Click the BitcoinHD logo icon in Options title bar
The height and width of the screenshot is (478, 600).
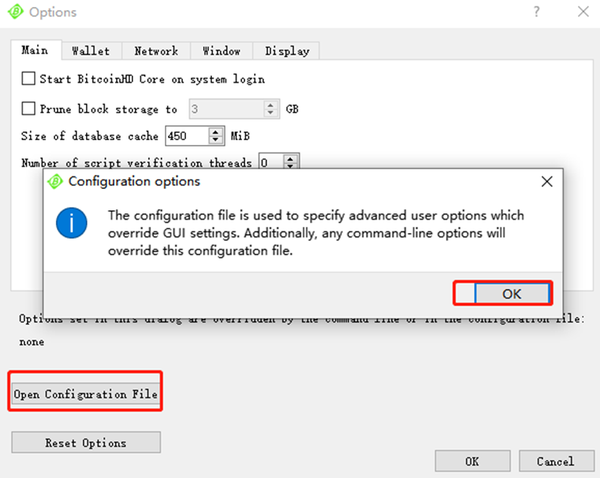(15, 13)
